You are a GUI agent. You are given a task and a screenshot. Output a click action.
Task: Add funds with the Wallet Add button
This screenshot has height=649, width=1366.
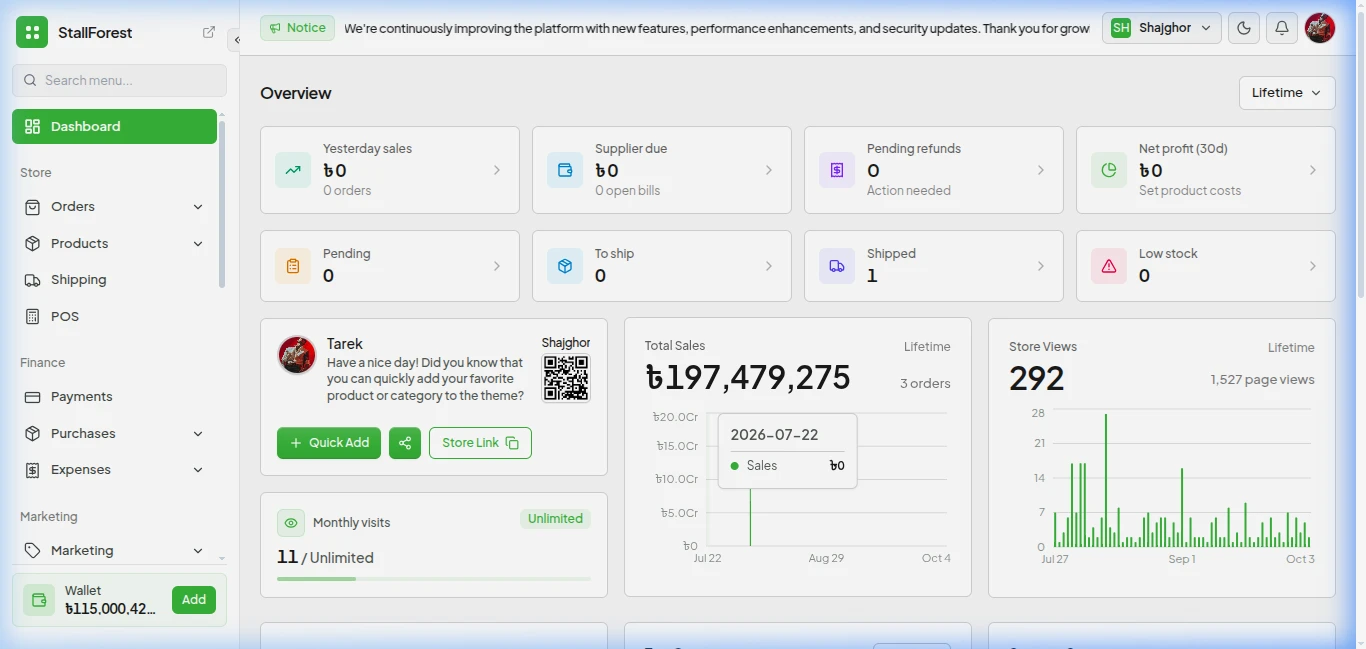click(194, 600)
